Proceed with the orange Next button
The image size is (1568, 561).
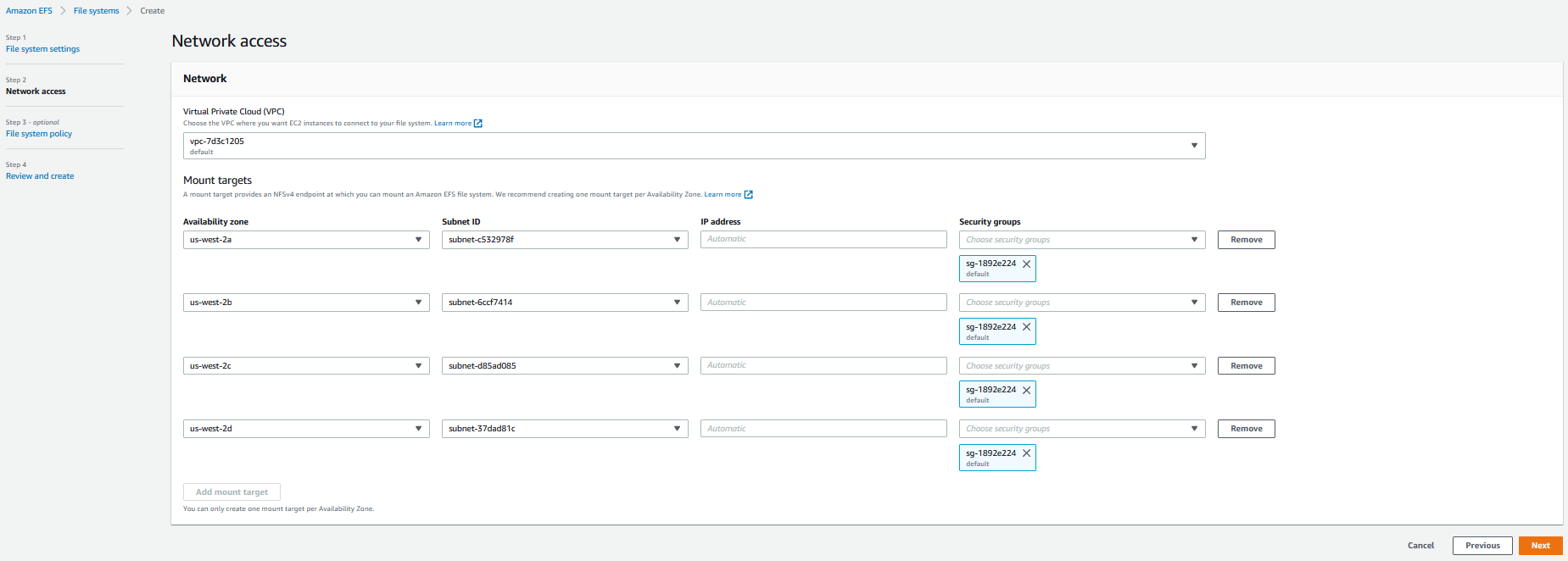(1541, 546)
